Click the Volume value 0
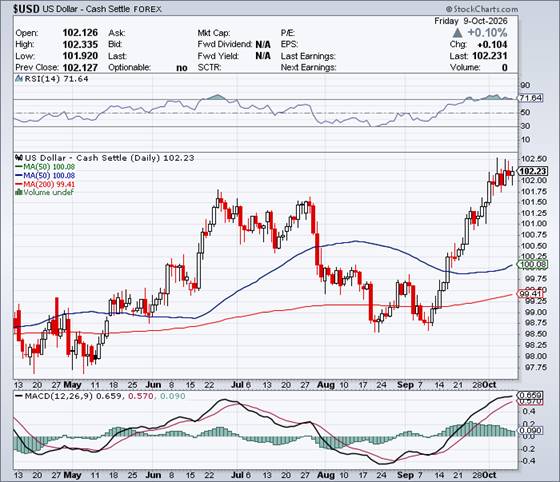 tap(504, 67)
